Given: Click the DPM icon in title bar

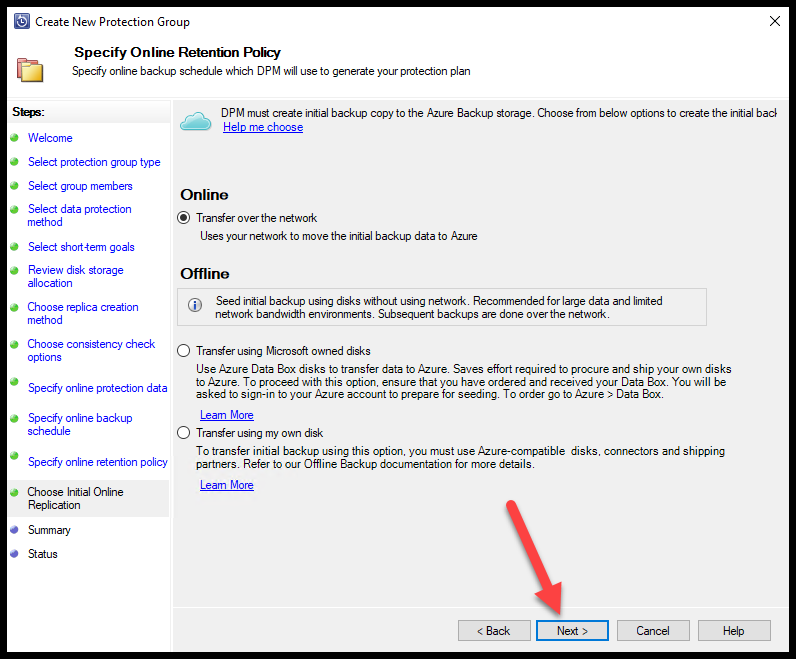Looking at the screenshot, I should click(x=22, y=21).
